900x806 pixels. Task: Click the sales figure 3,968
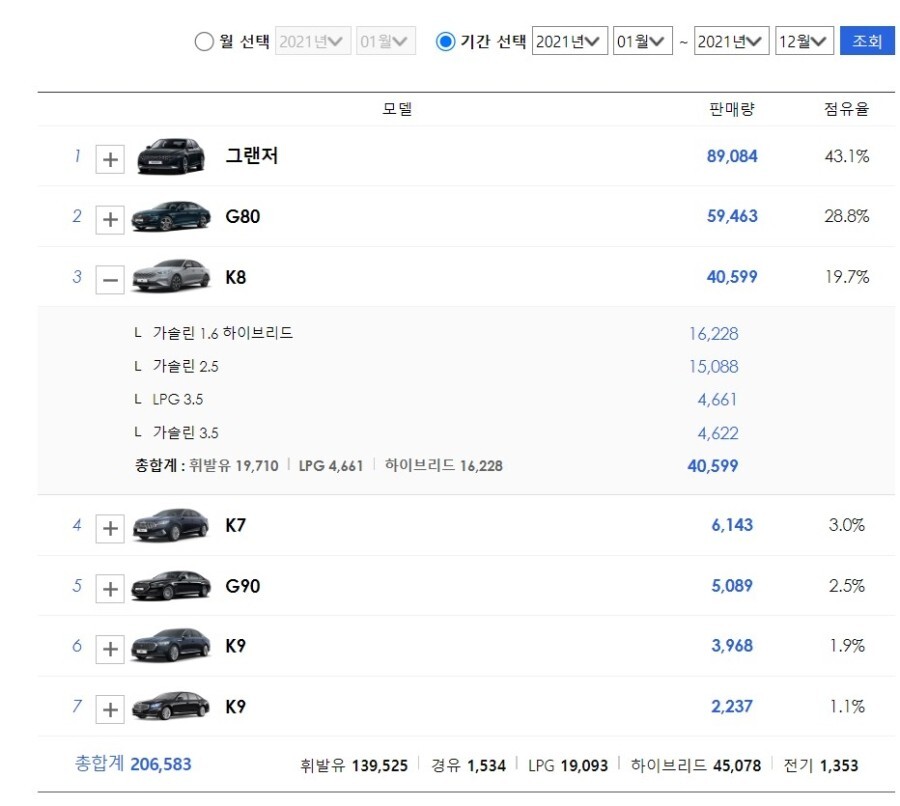(732, 646)
